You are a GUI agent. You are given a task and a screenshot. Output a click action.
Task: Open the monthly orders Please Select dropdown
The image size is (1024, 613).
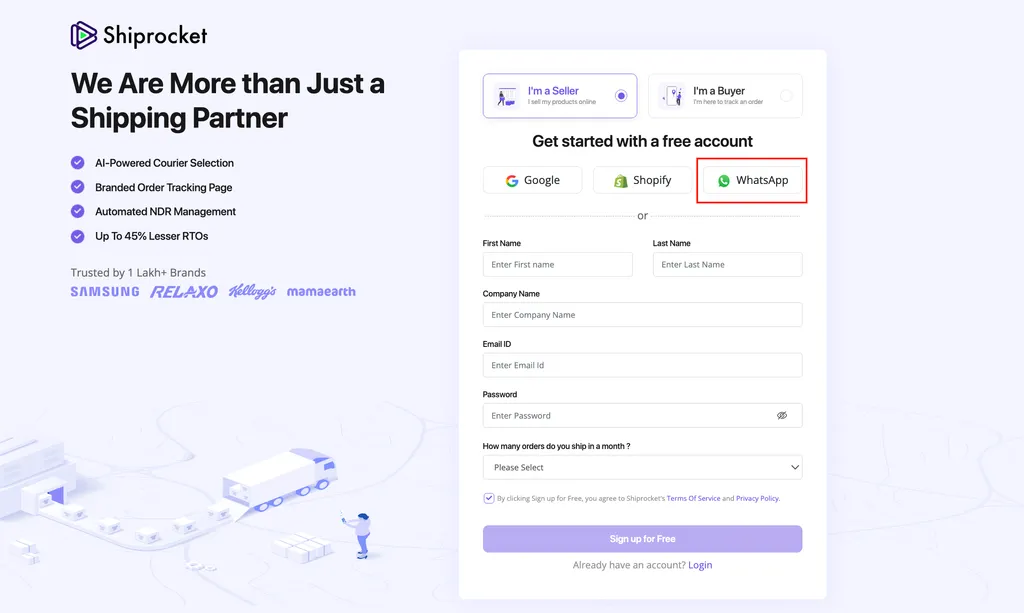click(x=642, y=467)
